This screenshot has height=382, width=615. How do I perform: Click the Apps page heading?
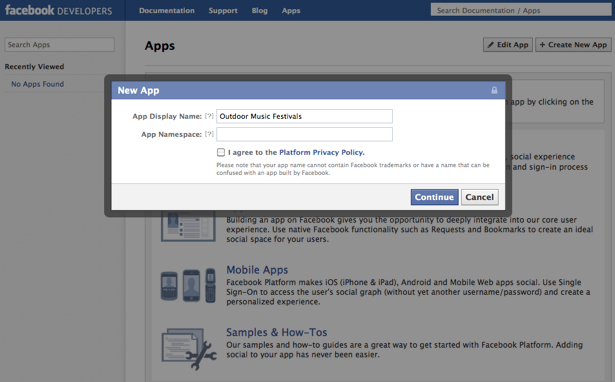(x=160, y=46)
